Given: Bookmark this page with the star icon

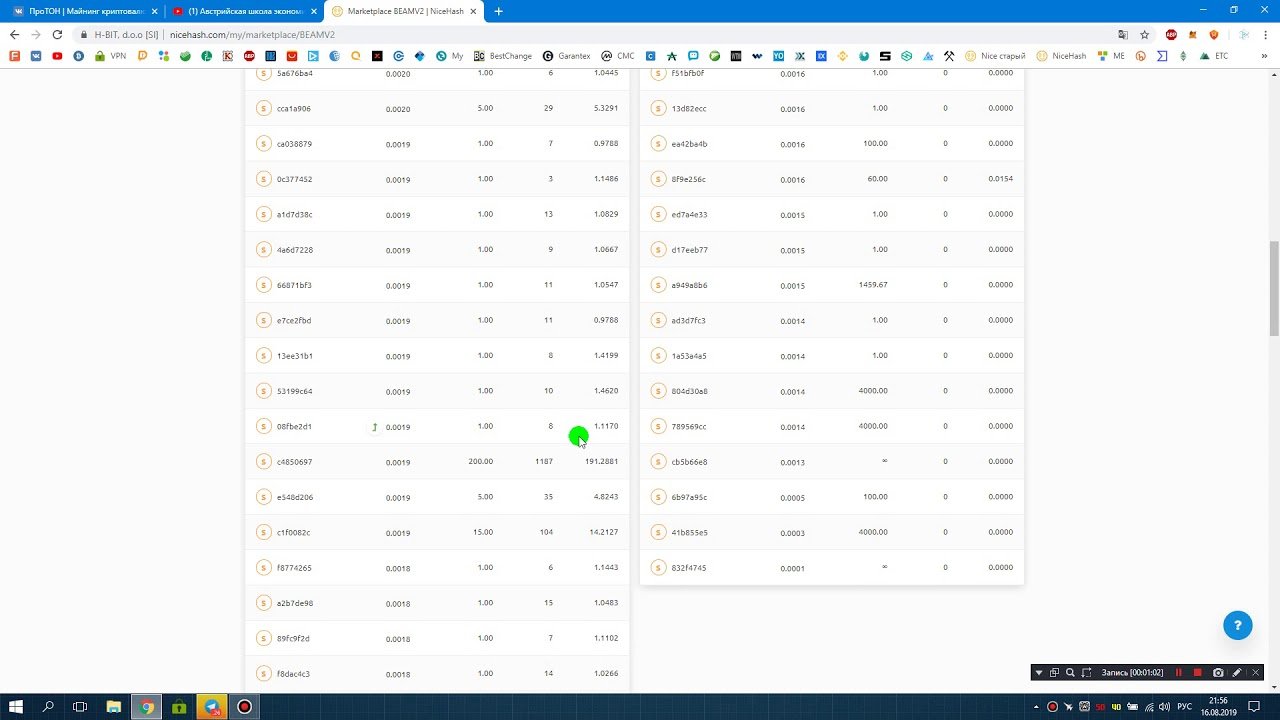Looking at the screenshot, I should 1145,34.
